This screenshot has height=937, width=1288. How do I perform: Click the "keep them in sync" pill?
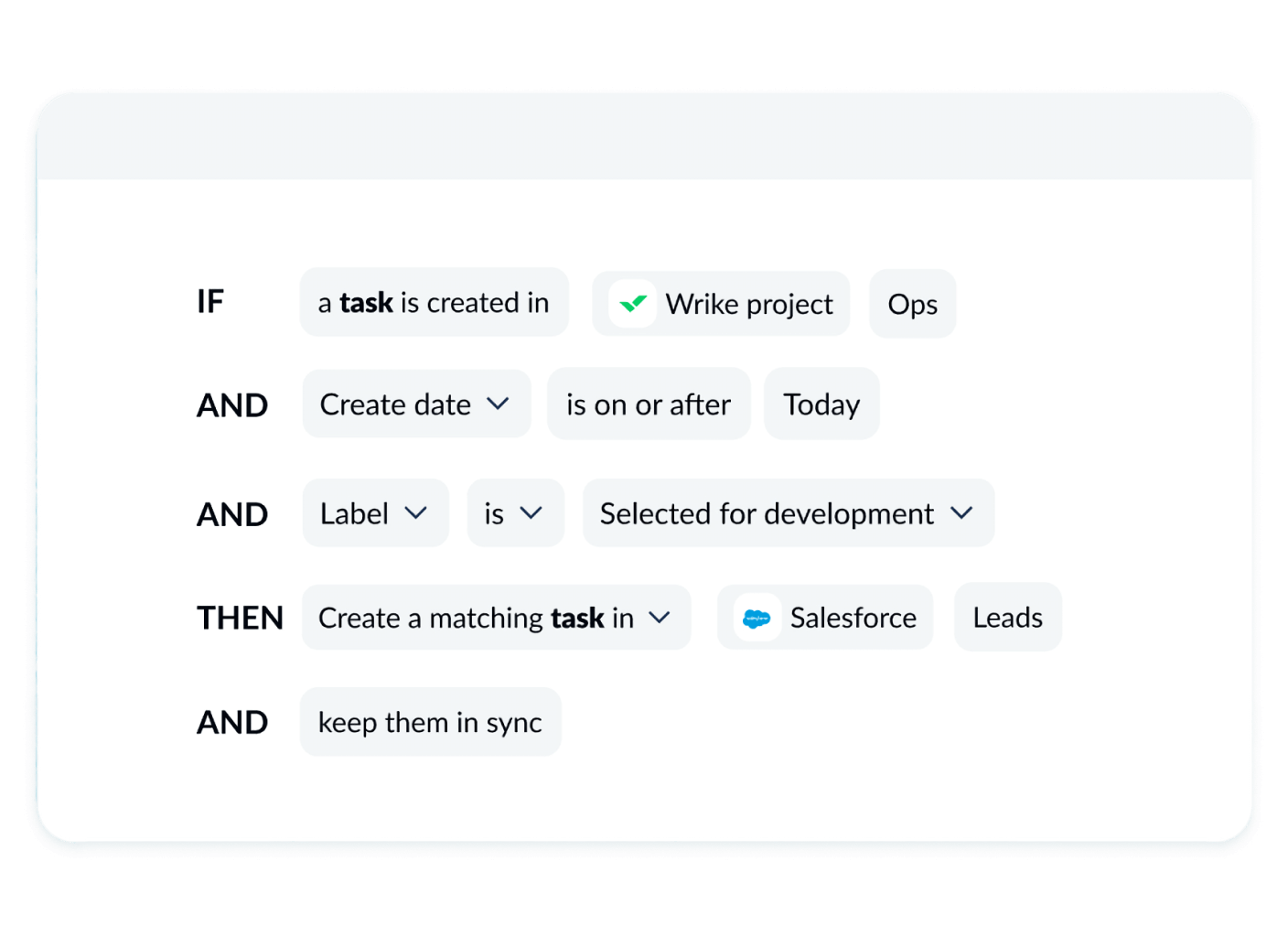(x=430, y=722)
